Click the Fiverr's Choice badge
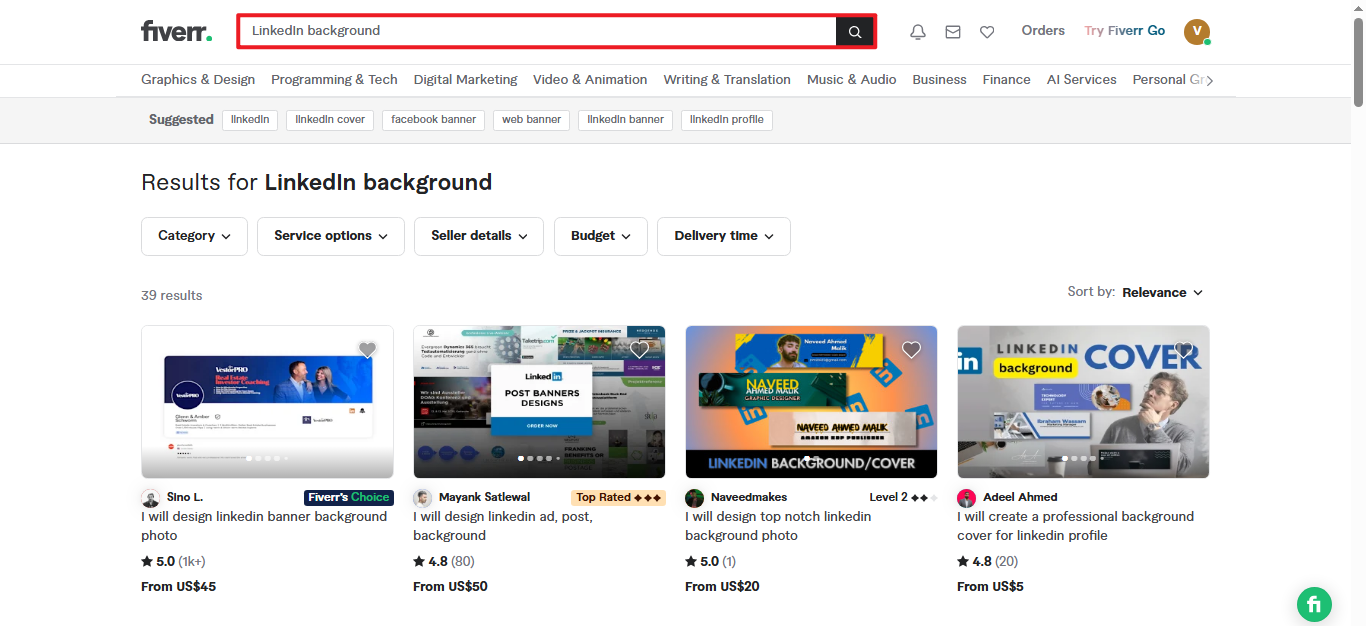The width and height of the screenshot is (1366, 626). click(349, 497)
